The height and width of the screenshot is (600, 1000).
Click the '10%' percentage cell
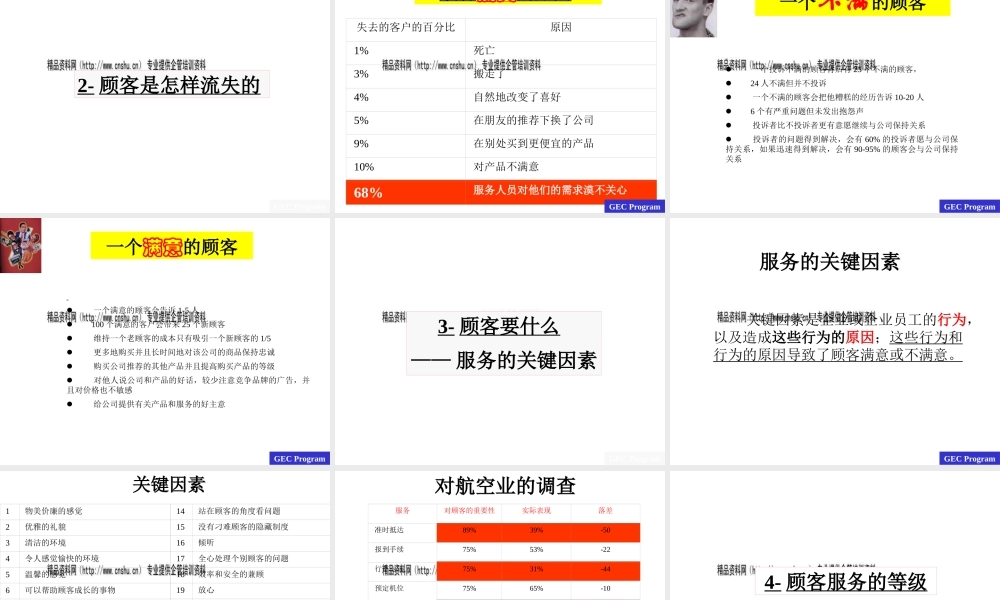coord(364,167)
